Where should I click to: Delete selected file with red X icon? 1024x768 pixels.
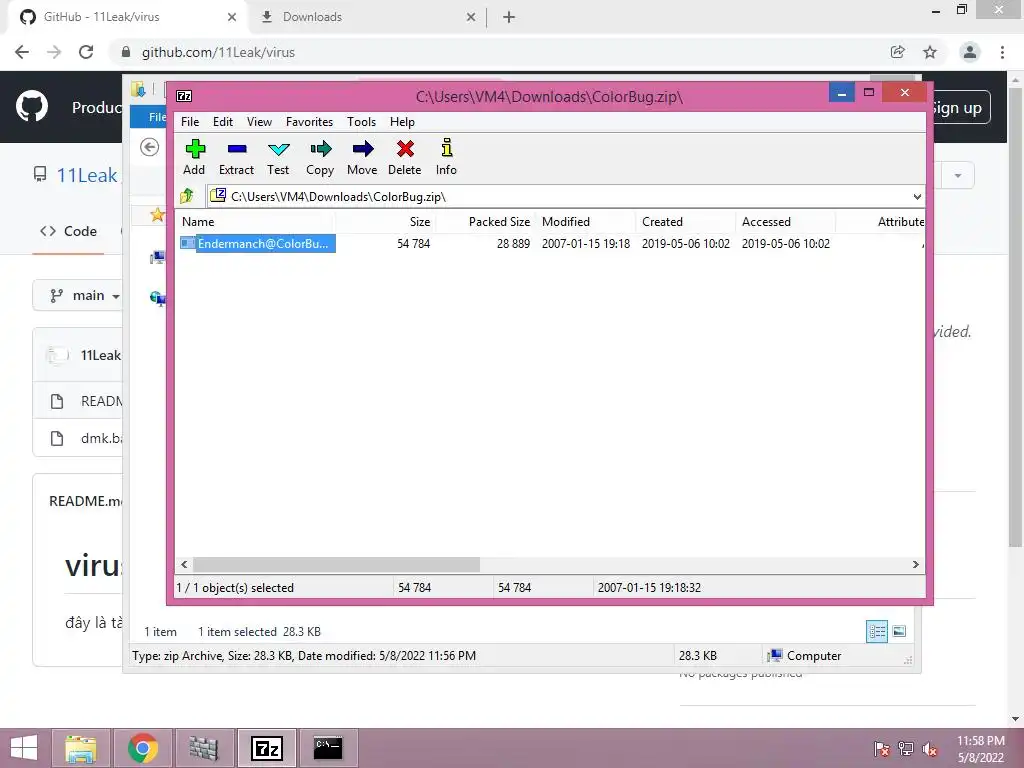(405, 157)
